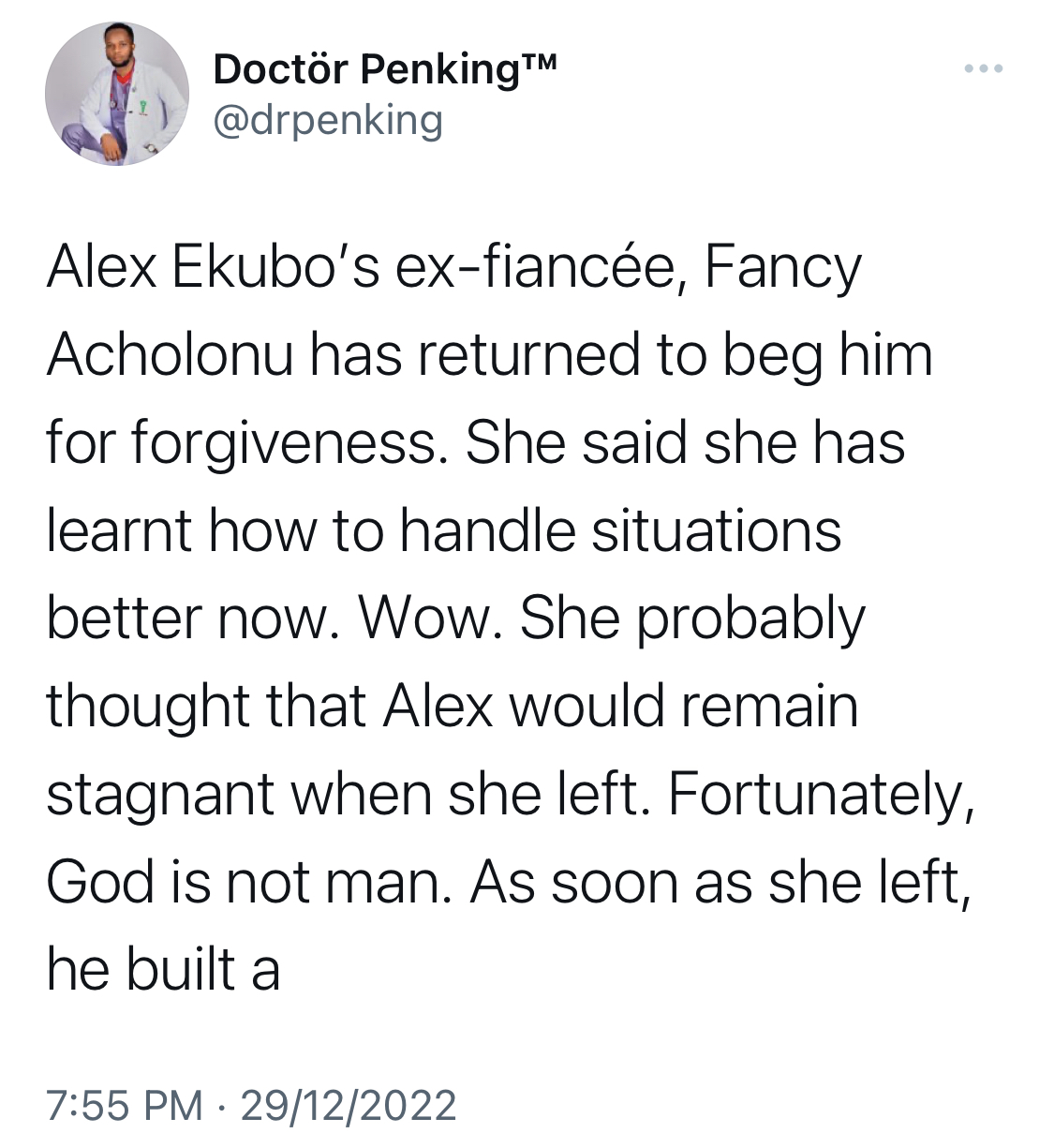This screenshot has width=1054, height=1148.
Task: Click the last line "he built a"
Action: [x=163, y=968]
